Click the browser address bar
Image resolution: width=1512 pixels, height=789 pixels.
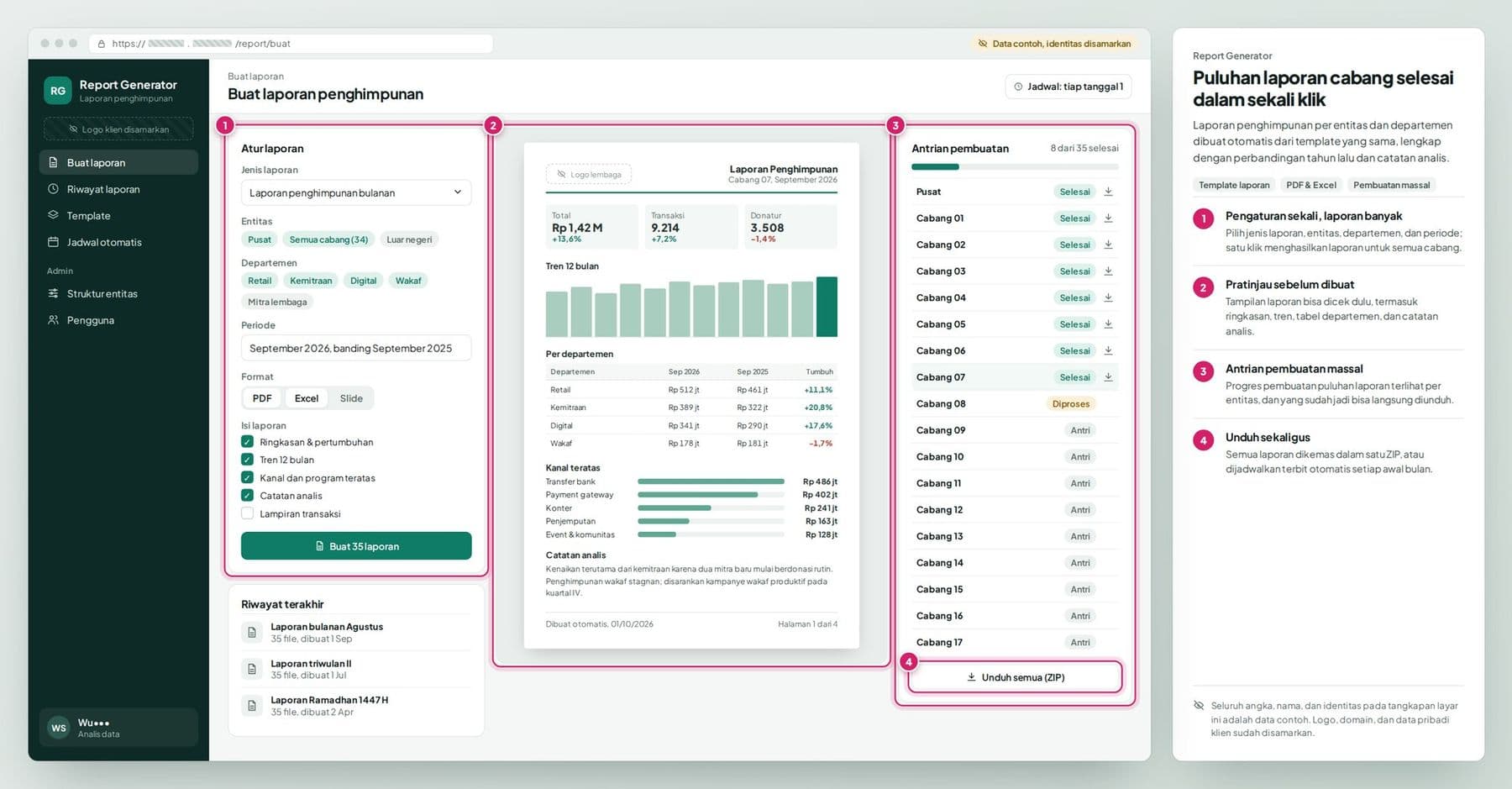(x=291, y=44)
